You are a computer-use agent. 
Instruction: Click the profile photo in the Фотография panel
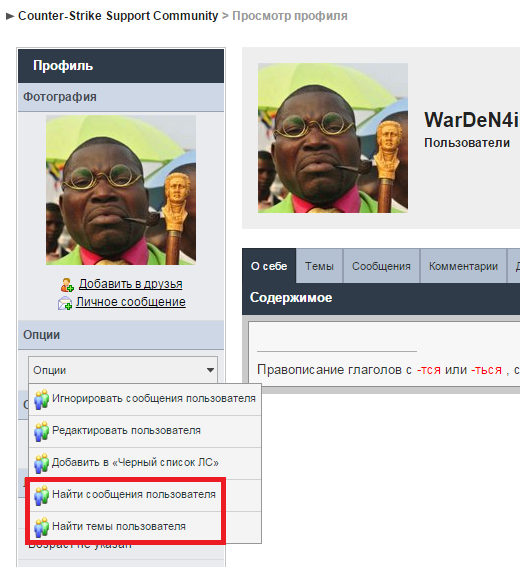121,190
